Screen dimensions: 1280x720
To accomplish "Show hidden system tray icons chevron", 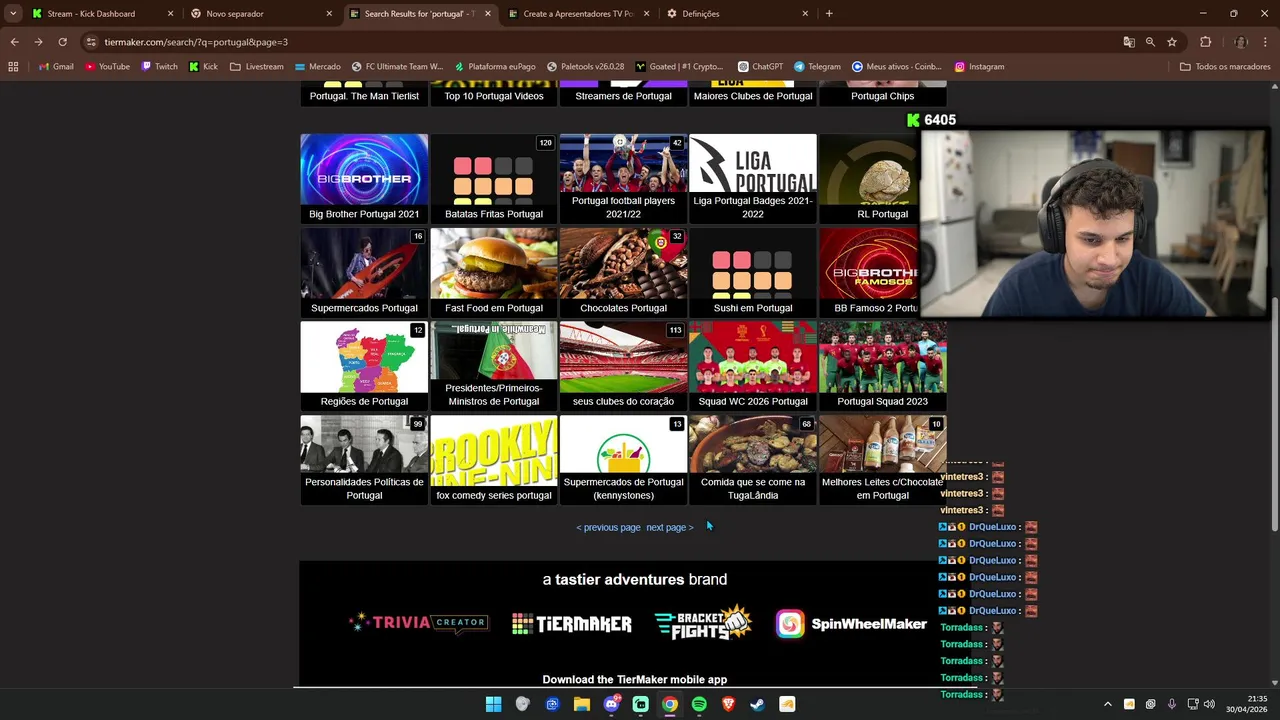I will point(1107,704).
